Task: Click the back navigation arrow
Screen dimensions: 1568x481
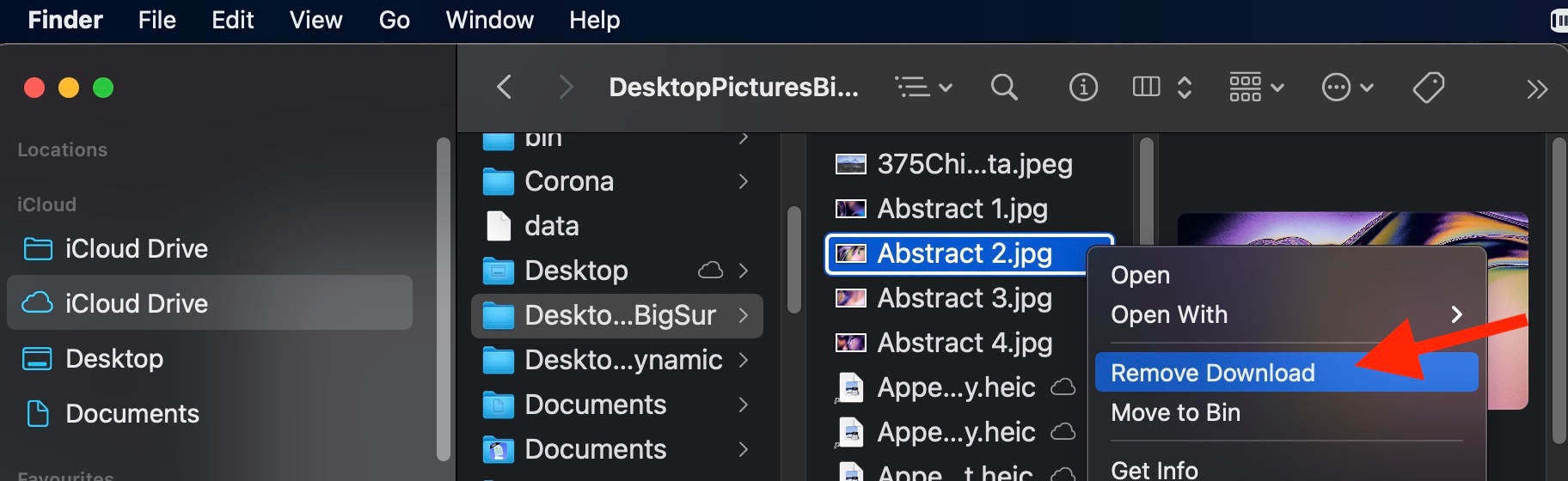Action: click(505, 87)
